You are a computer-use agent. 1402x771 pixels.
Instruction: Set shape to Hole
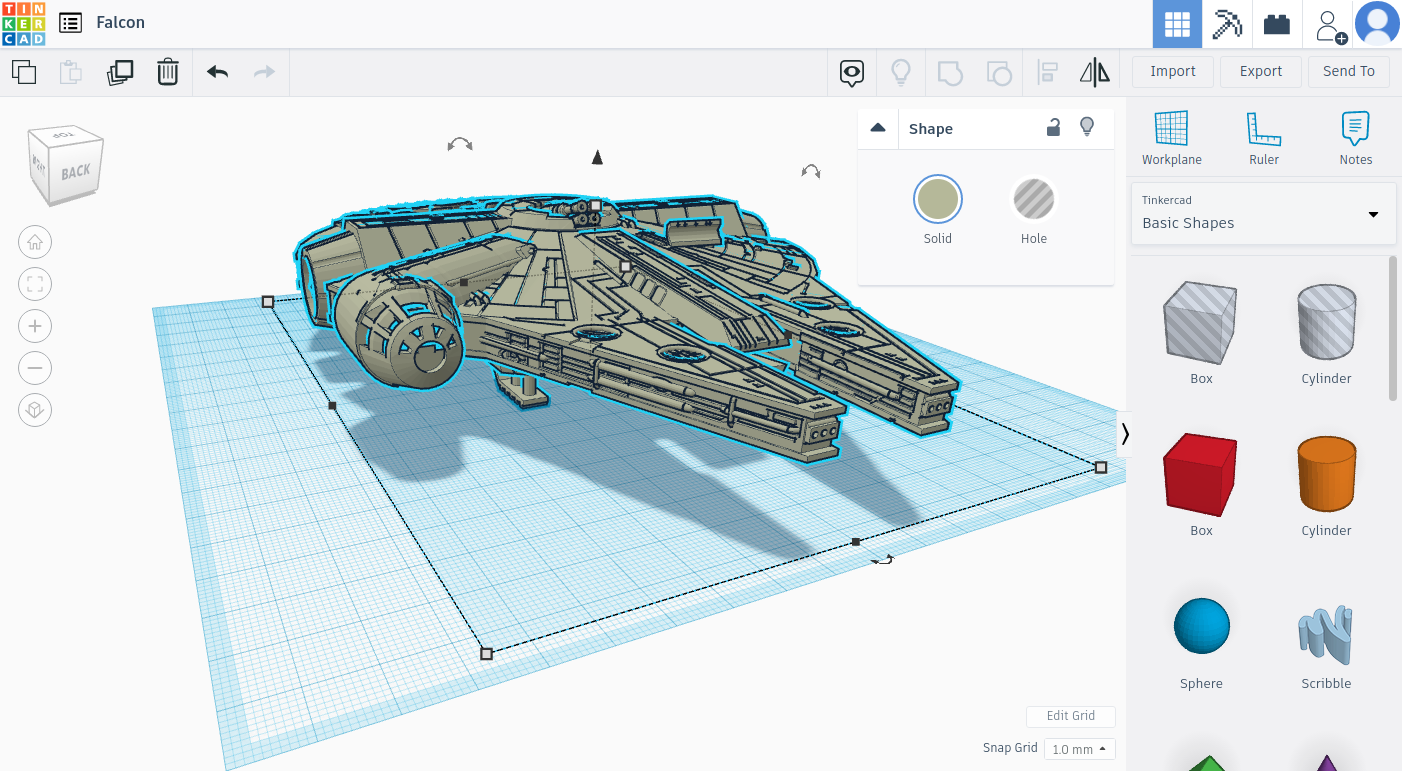(x=1033, y=199)
